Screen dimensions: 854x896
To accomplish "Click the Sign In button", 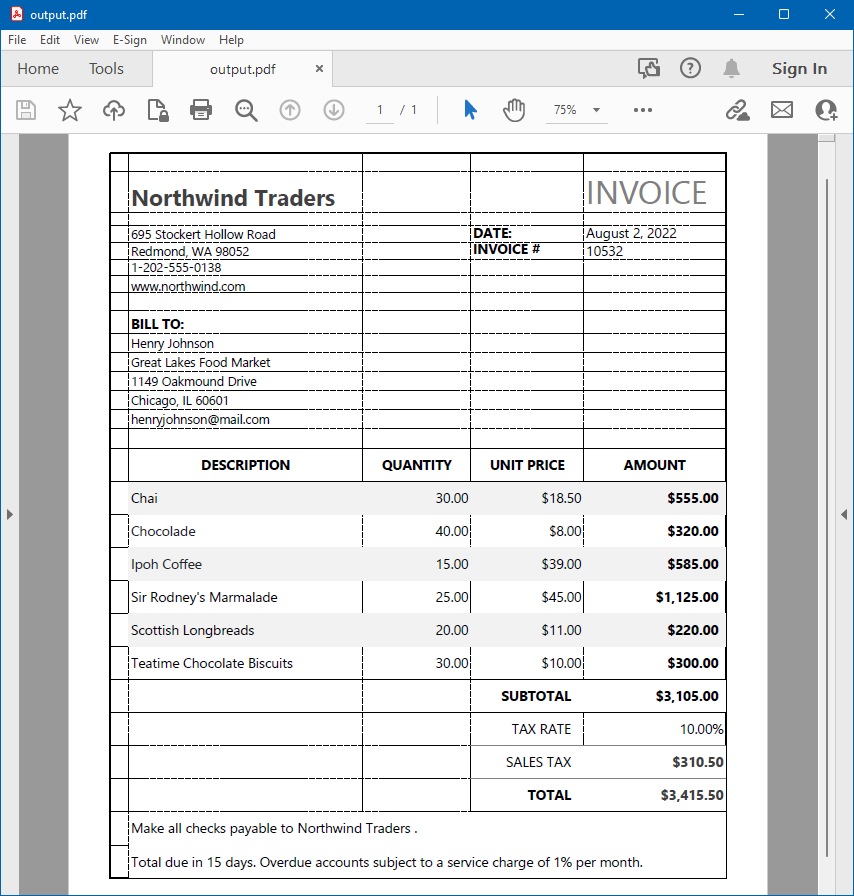I will 799,68.
